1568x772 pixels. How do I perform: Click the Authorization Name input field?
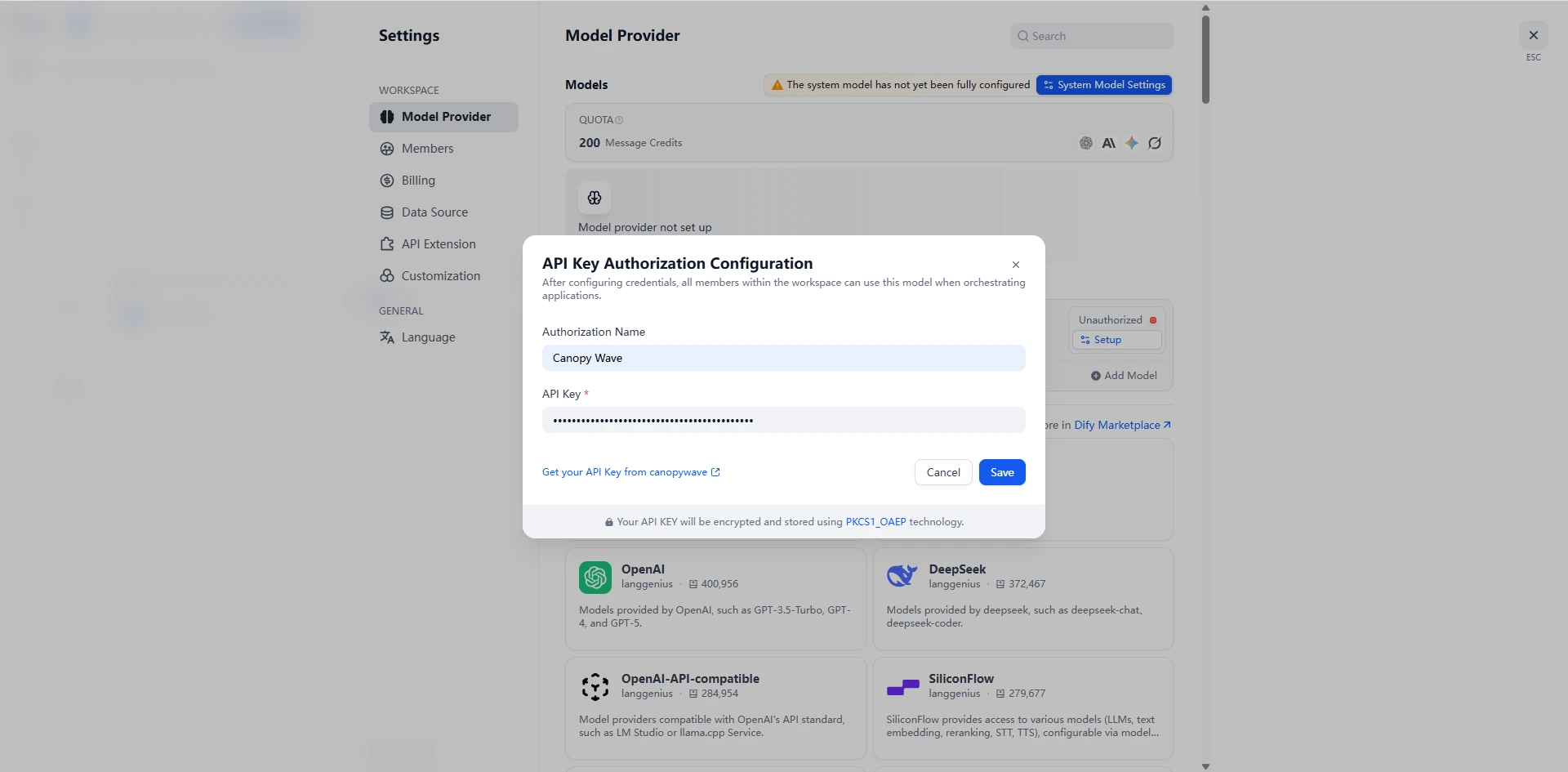click(782, 358)
